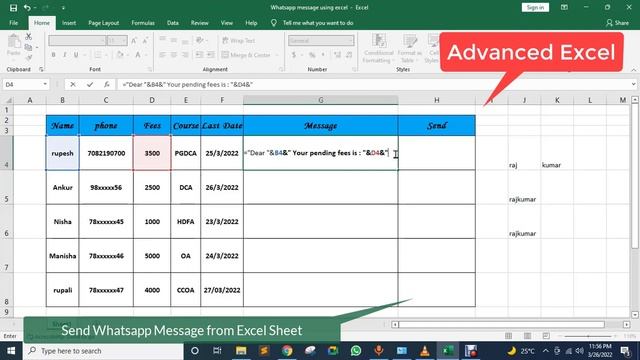Click Type here to search box
The width and height of the screenshot is (640, 360).
point(103,351)
